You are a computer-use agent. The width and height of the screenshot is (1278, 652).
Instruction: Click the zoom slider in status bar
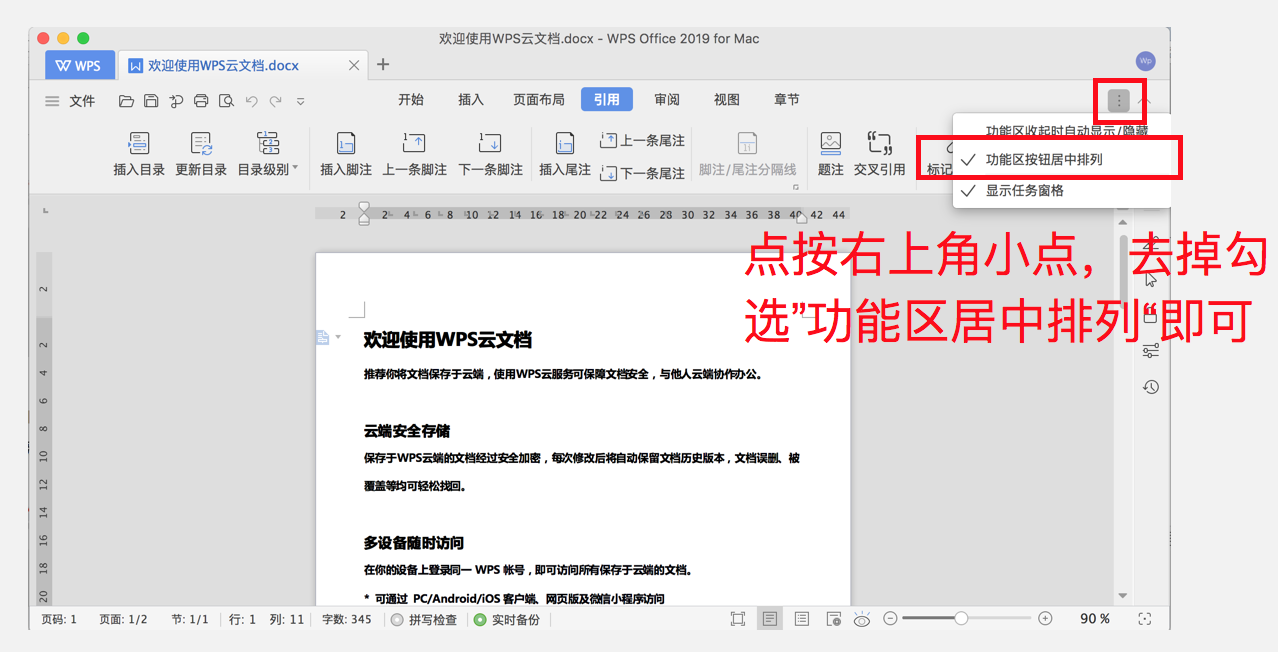[961, 619]
